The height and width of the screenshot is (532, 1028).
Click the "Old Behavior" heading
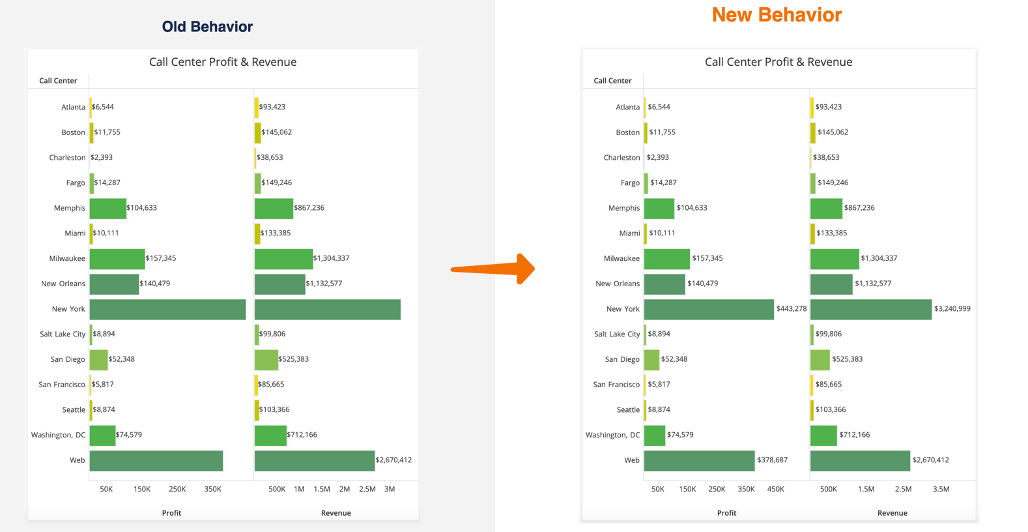pyautogui.click(x=208, y=27)
